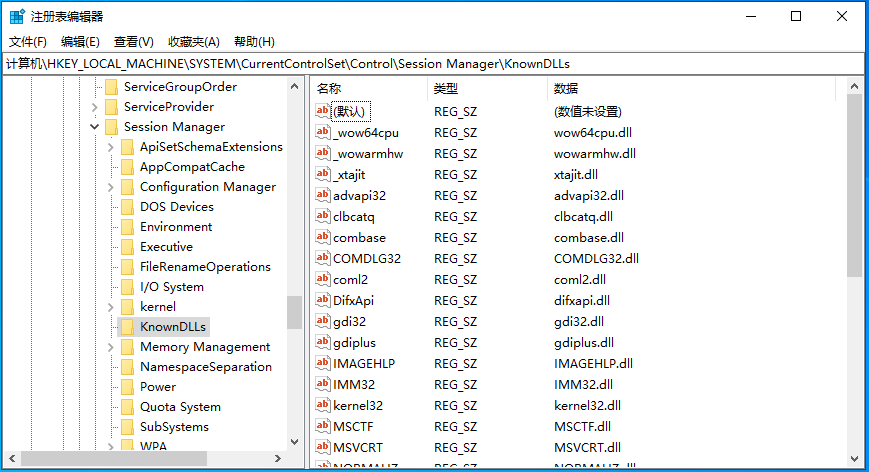Viewport: 869px width, 472px height.
Task: Expand the Memory Management key
Action: click(x=111, y=347)
